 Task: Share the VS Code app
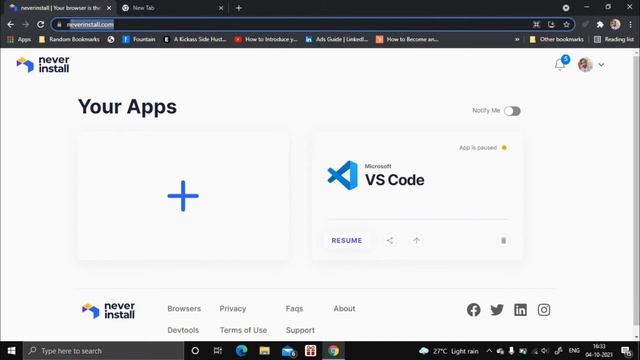pos(390,240)
